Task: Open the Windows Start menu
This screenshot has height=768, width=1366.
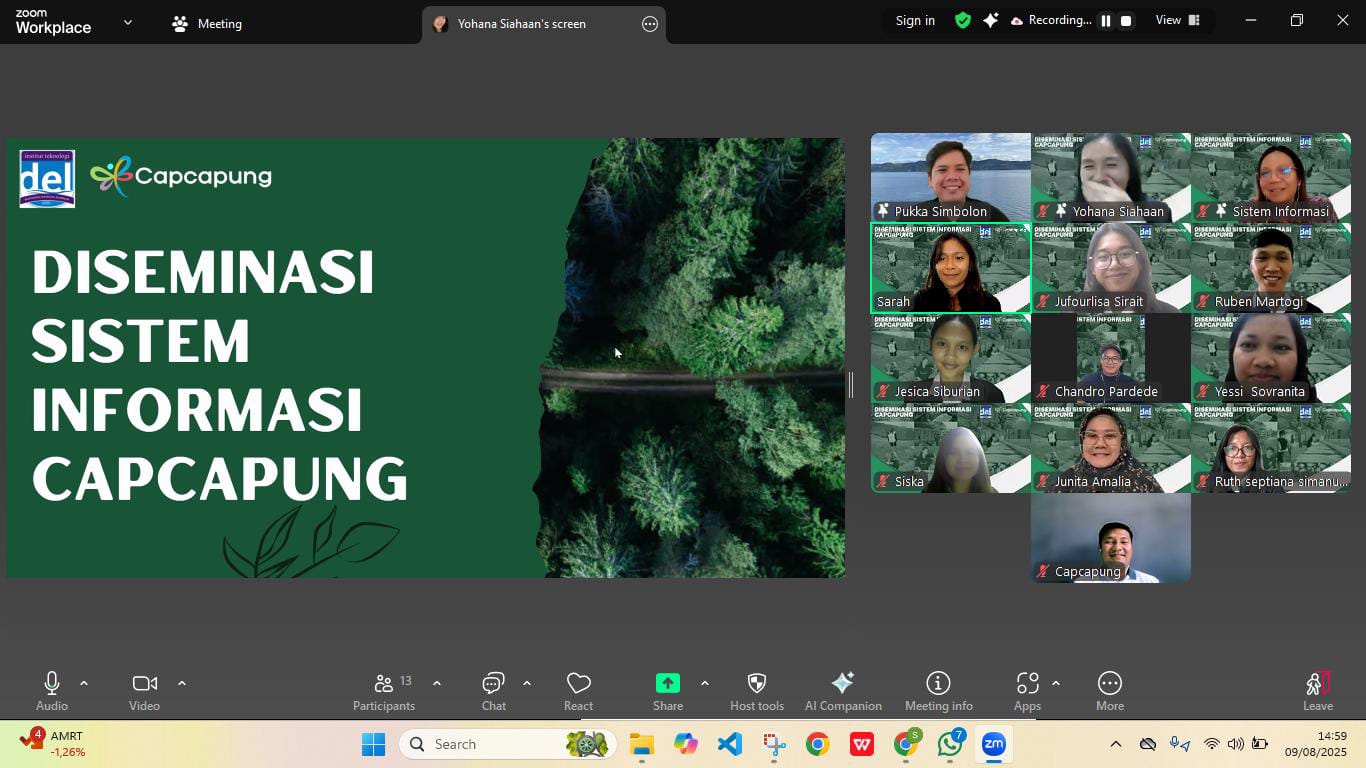Action: click(373, 744)
